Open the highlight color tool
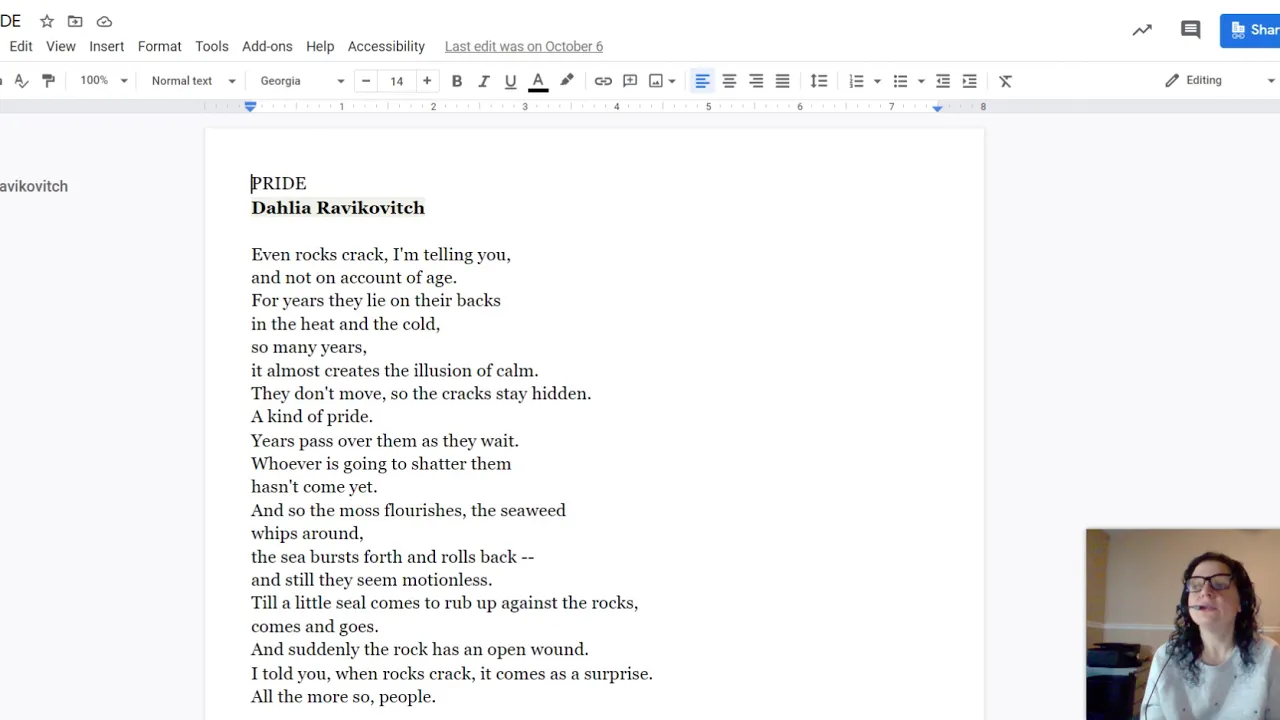 coord(567,81)
